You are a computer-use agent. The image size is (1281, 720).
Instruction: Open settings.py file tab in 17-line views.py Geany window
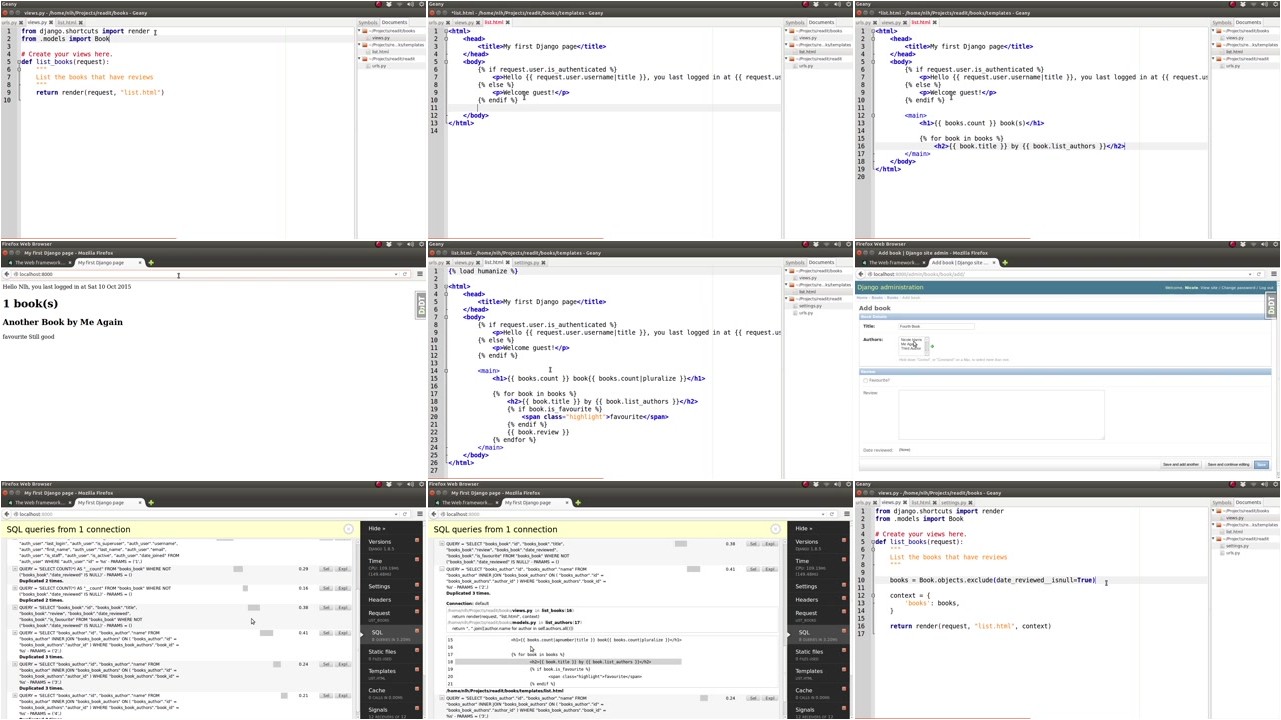pyautogui.click(x=952, y=502)
